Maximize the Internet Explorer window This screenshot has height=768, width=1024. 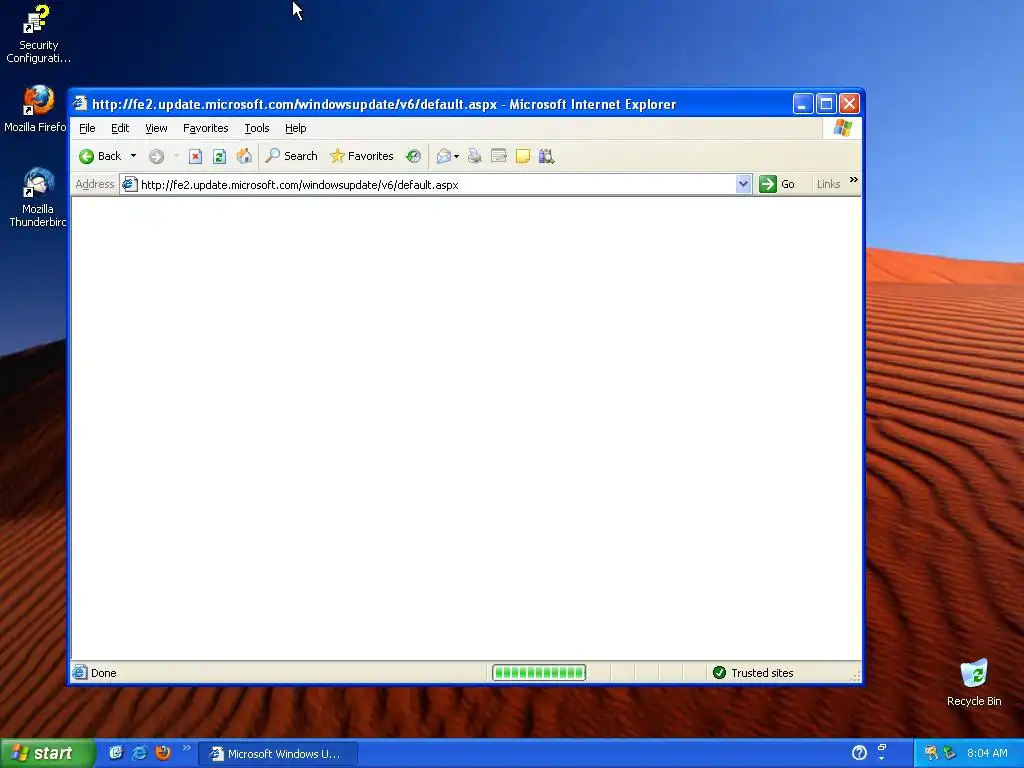coord(825,103)
